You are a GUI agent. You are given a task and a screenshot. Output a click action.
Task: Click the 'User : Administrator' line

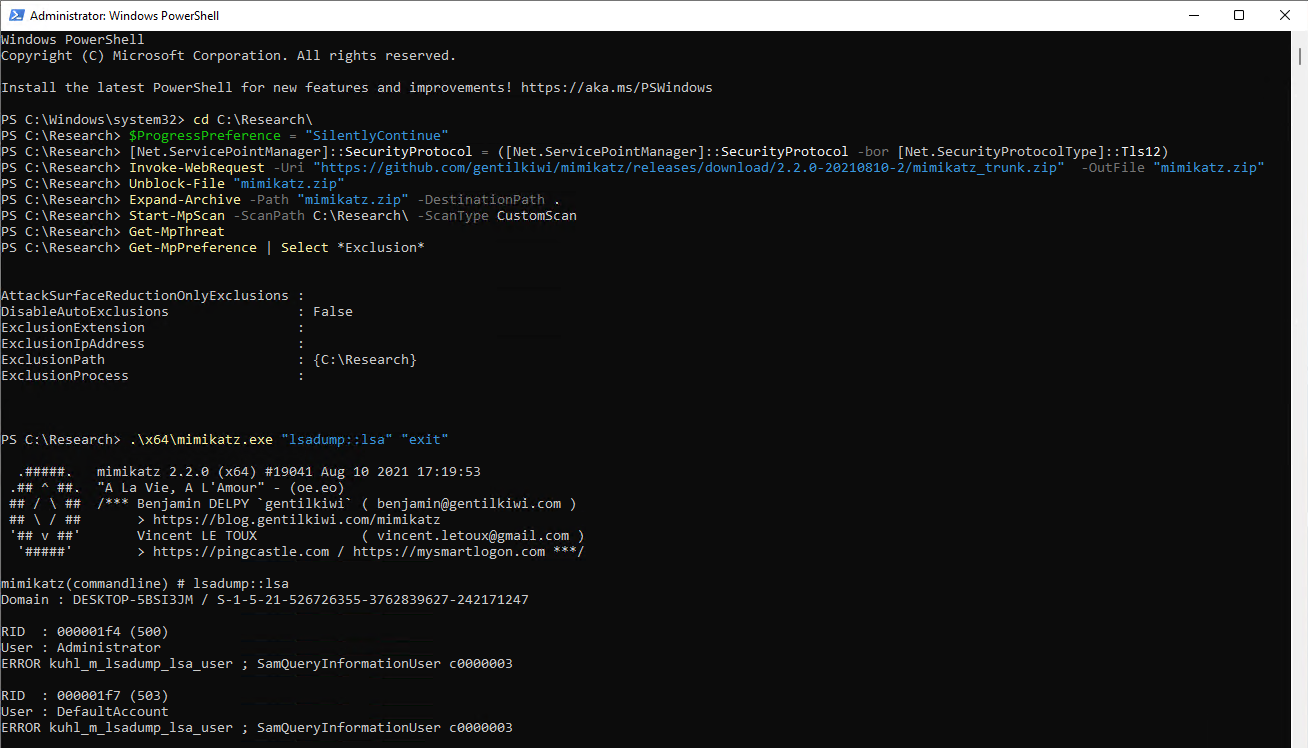click(81, 648)
